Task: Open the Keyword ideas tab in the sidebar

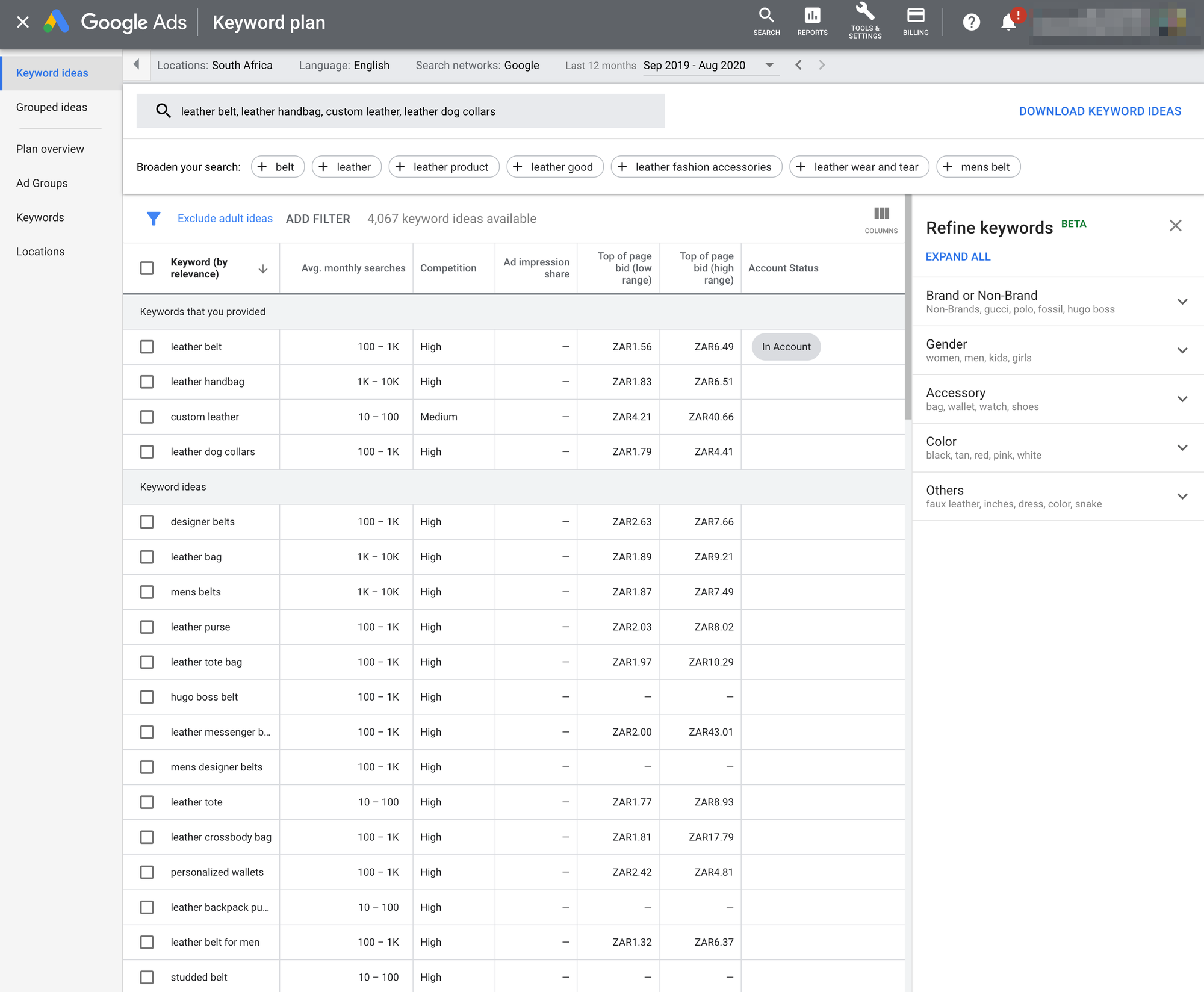Action: click(x=53, y=72)
